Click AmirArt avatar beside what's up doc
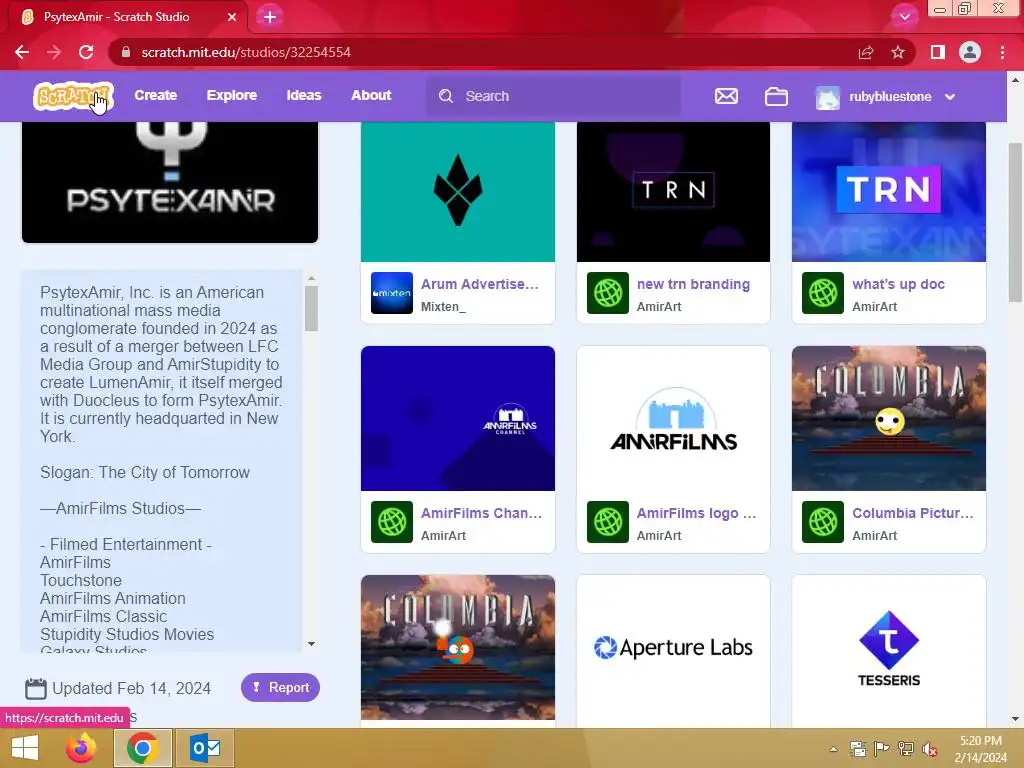 [823, 293]
